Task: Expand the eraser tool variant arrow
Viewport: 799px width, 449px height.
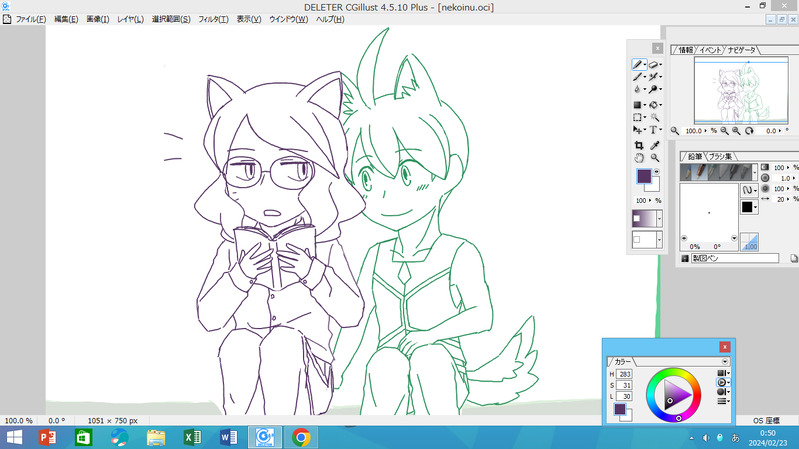Action: 661,65
